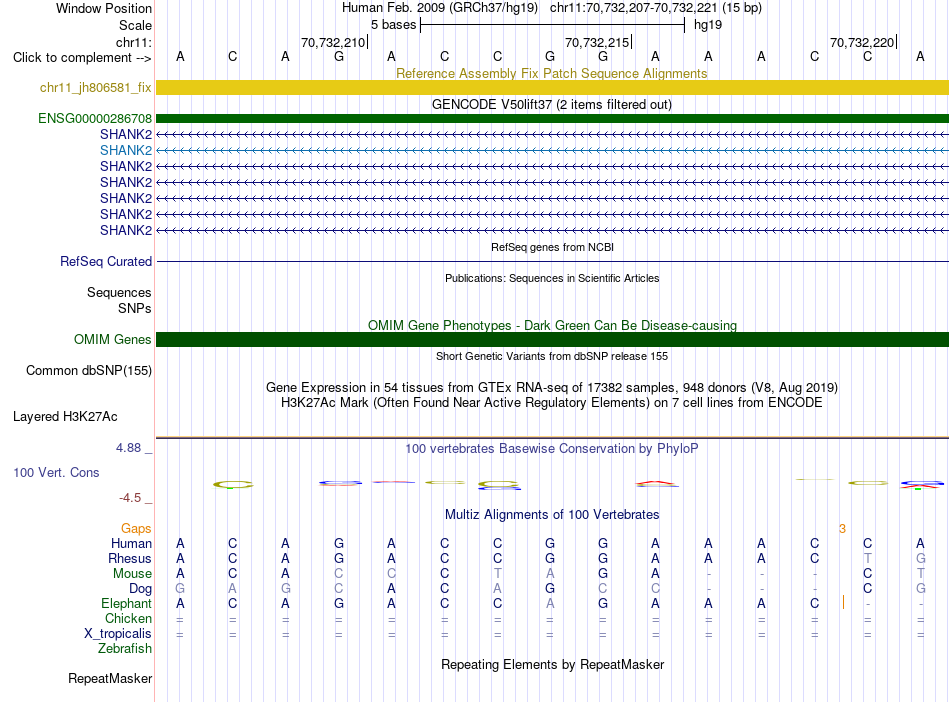Click the chr11: ruler label
This screenshot has width=950, height=702.
(133, 42)
